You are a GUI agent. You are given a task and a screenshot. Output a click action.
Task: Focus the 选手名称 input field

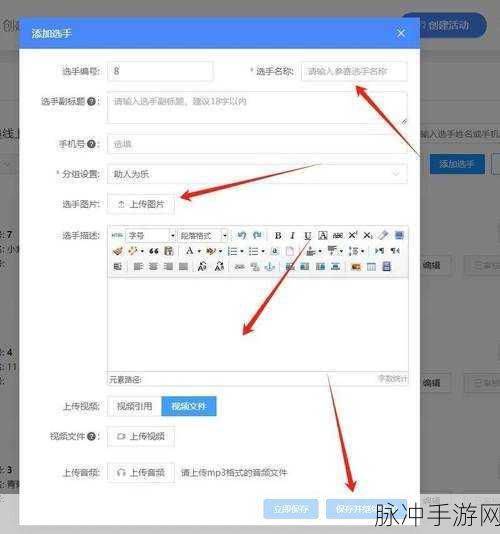[354, 71]
